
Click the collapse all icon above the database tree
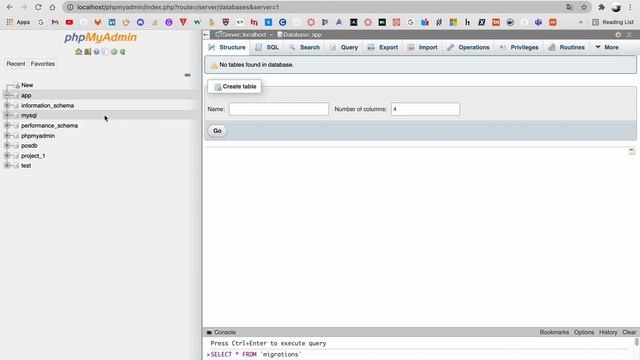click(187, 75)
